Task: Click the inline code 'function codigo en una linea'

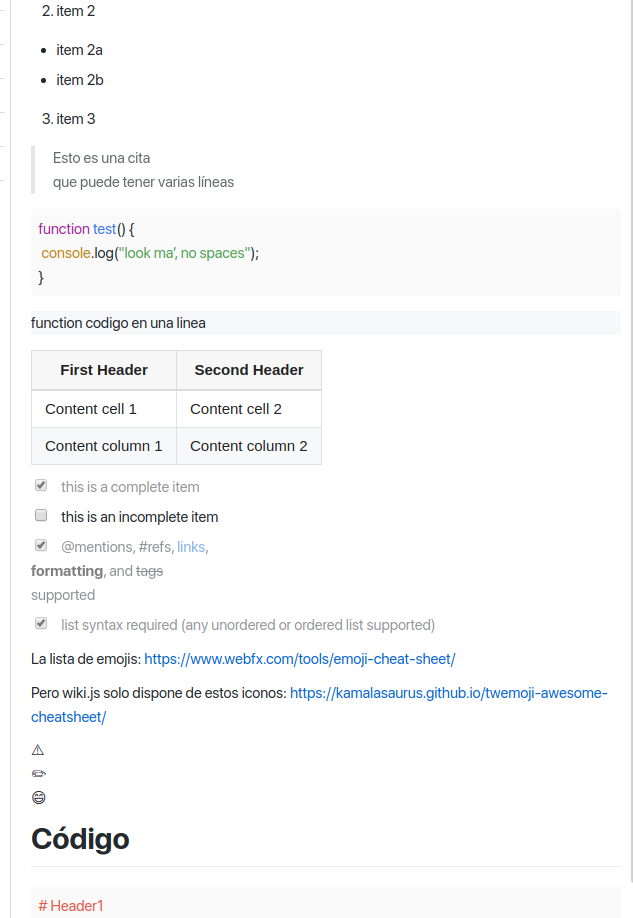Action: 119,323
